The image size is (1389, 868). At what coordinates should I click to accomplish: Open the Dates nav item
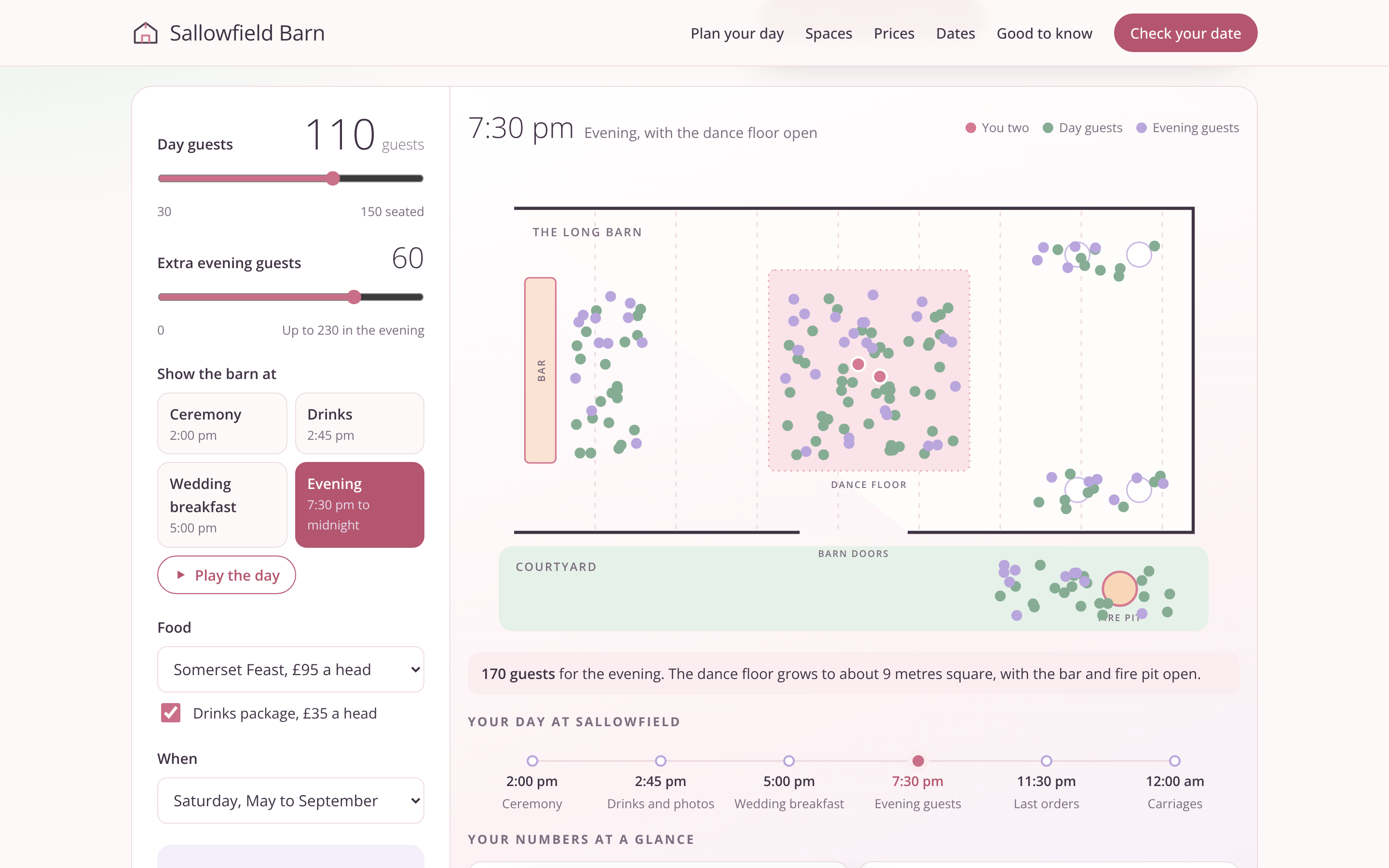(x=955, y=33)
